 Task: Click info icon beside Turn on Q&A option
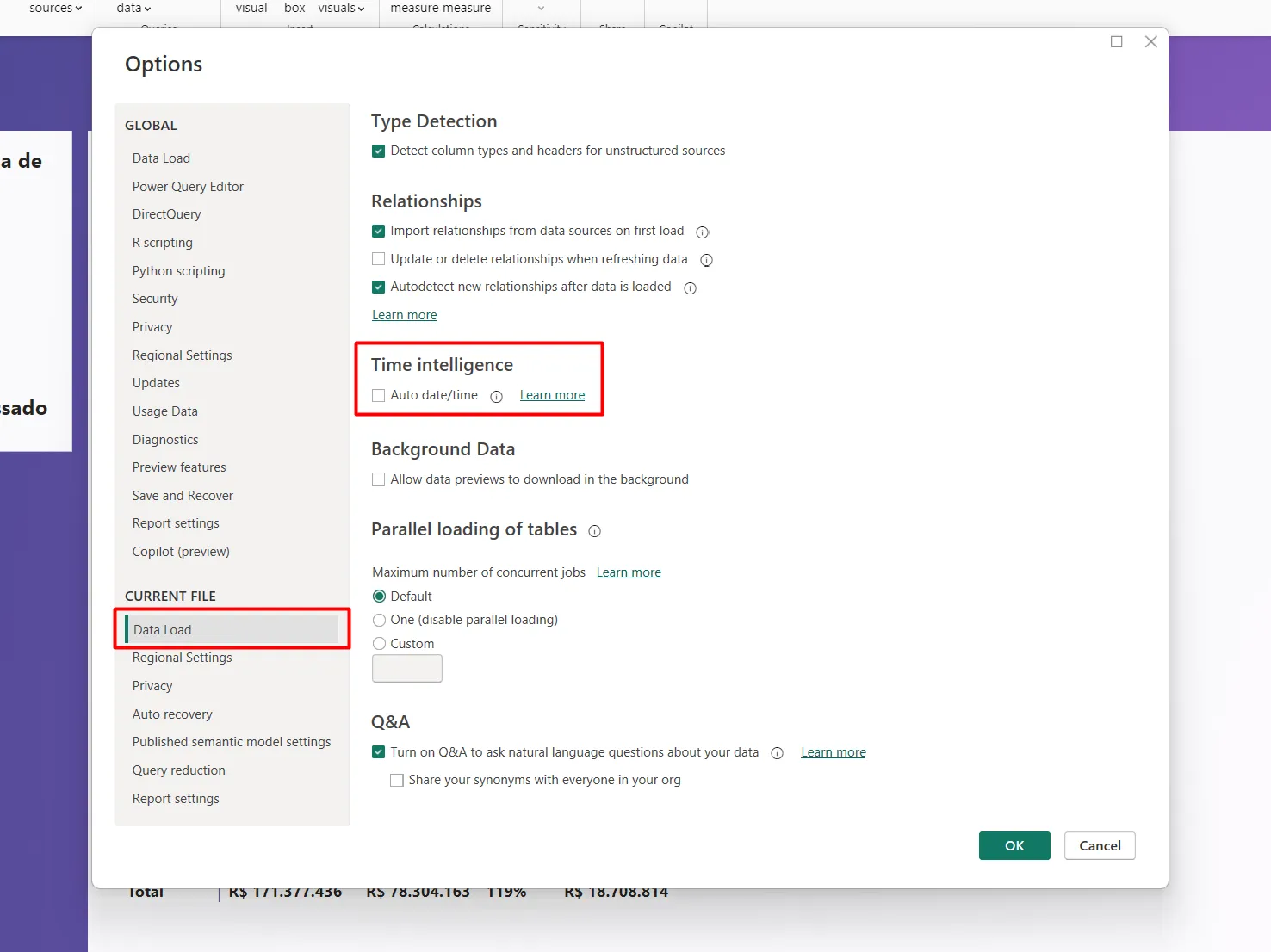[x=777, y=753]
